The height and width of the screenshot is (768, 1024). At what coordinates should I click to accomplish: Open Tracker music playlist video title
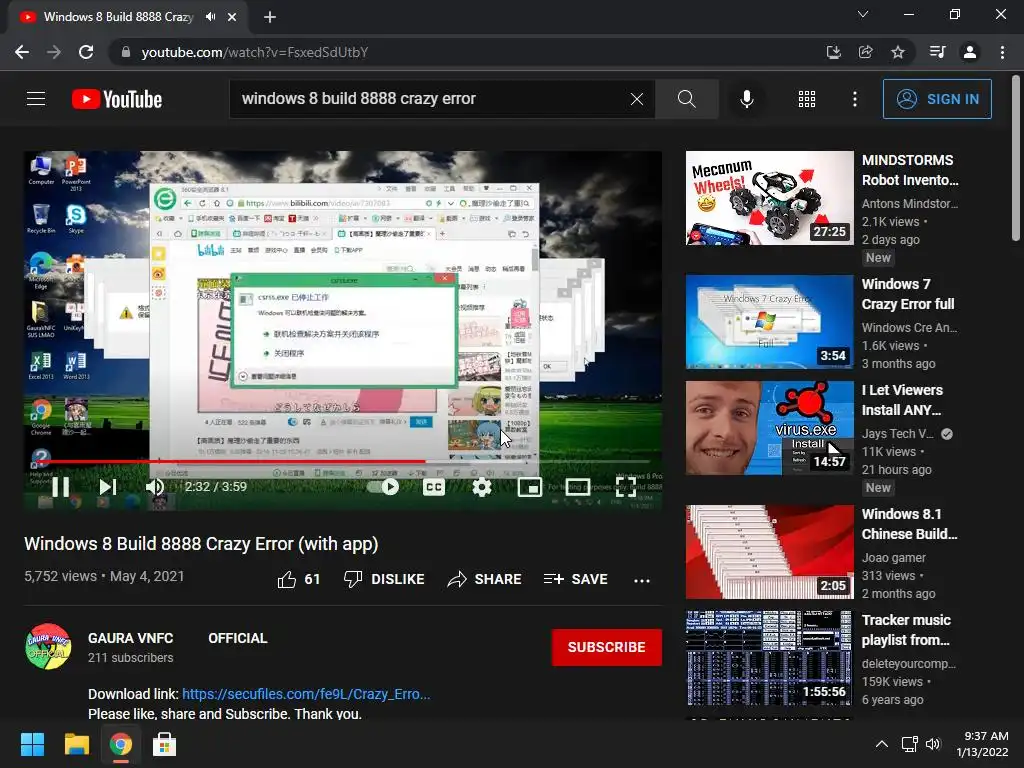tap(906, 630)
